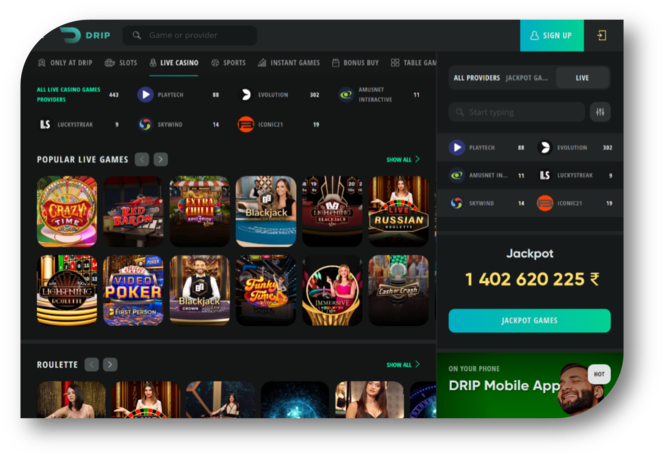Expand Roulette section with Show All
The width and height of the screenshot is (665, 458).
pyautogui.click(x=402, y=365)
